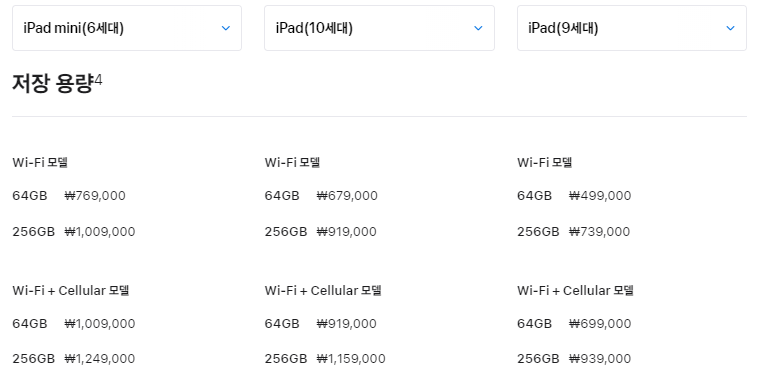Click Wi-Fi + Cellular 모델 in iPad(10세대) column

tap(323, 290)
